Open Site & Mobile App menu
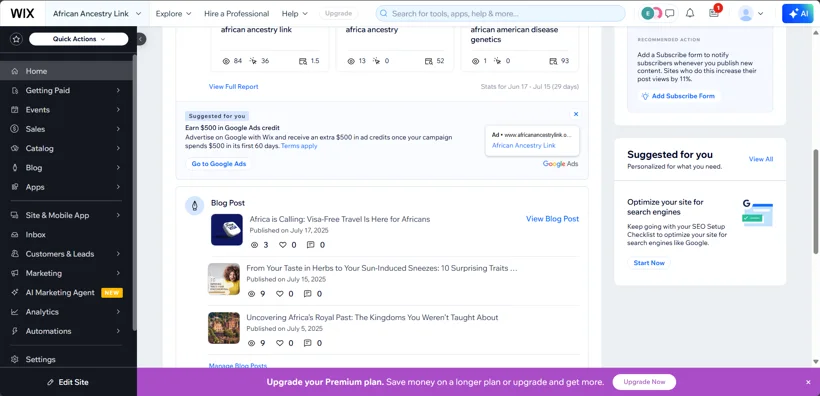 pyautogui.click(x=66, y=216)
